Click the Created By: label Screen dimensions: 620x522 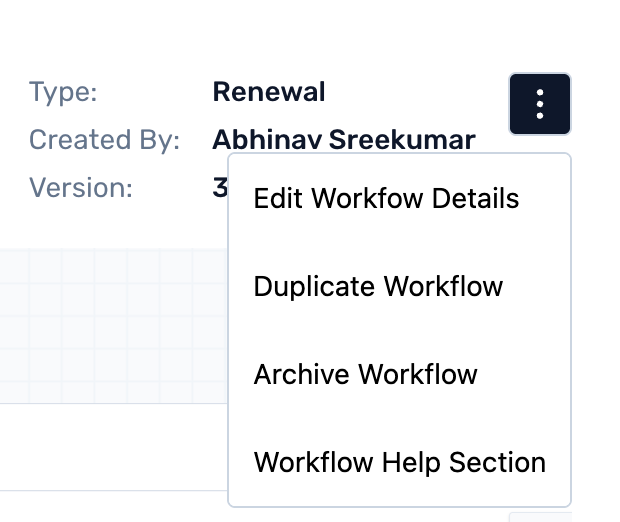(x=104, y=140)
